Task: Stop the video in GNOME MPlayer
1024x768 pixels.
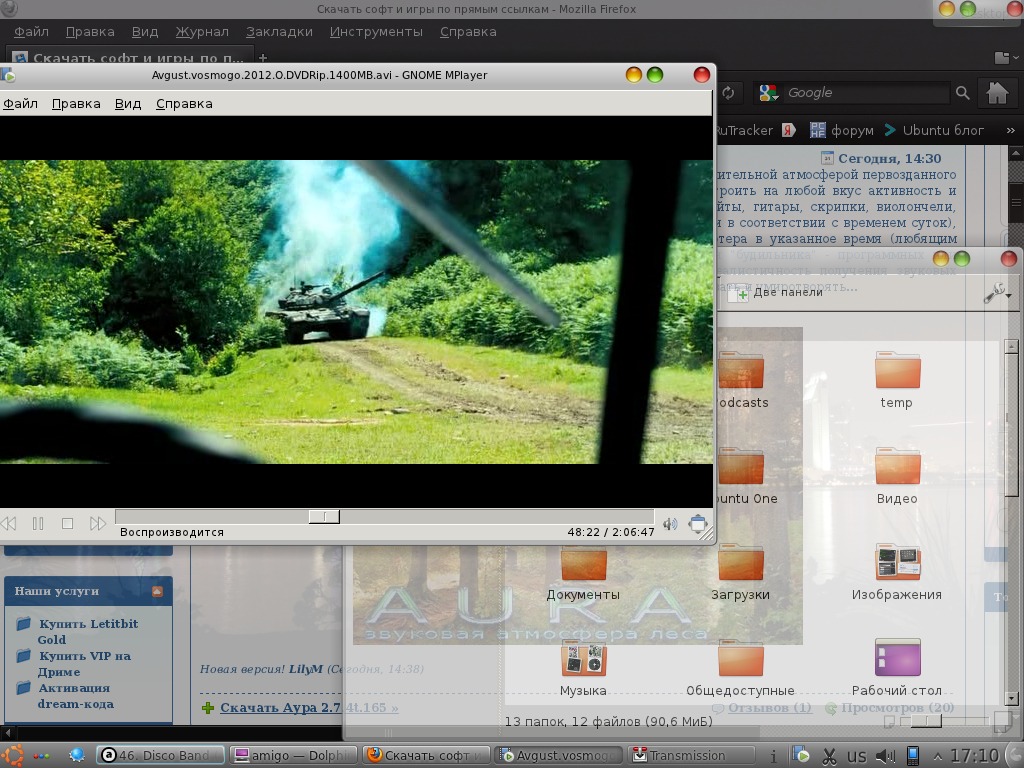Action: tap(67, 523)
